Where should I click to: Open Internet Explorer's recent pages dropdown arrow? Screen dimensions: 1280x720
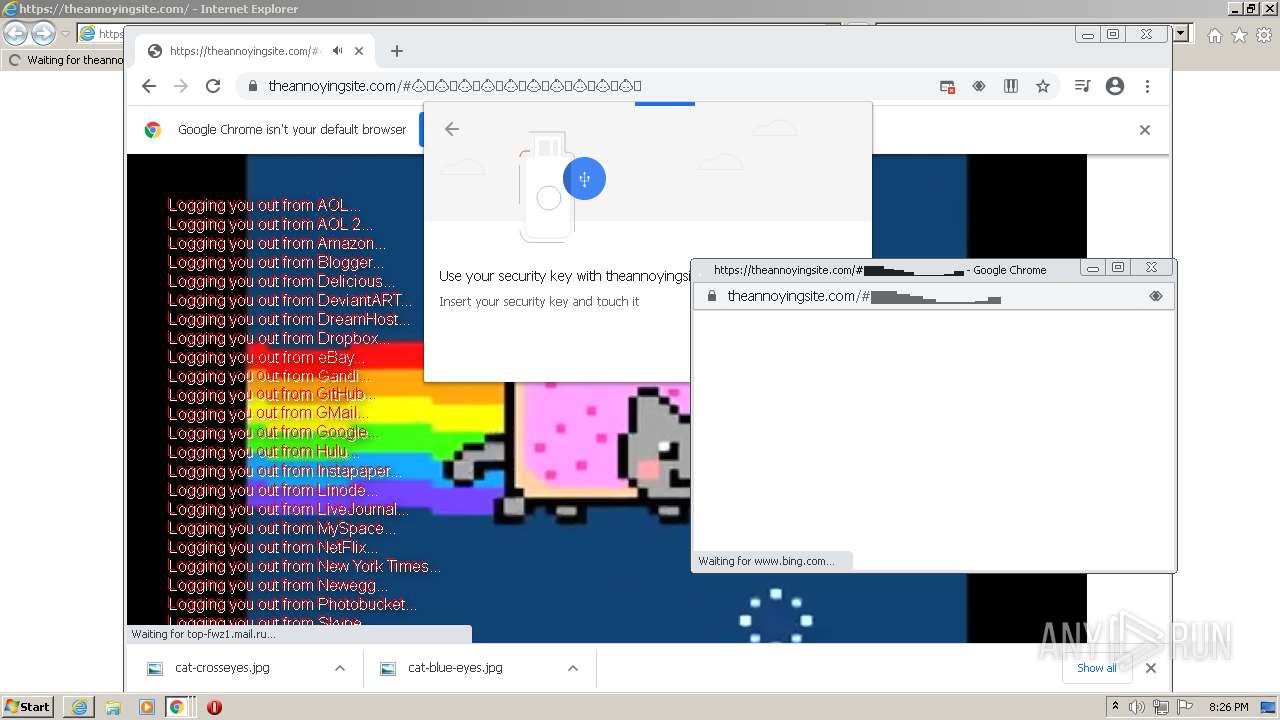[65, 34]
